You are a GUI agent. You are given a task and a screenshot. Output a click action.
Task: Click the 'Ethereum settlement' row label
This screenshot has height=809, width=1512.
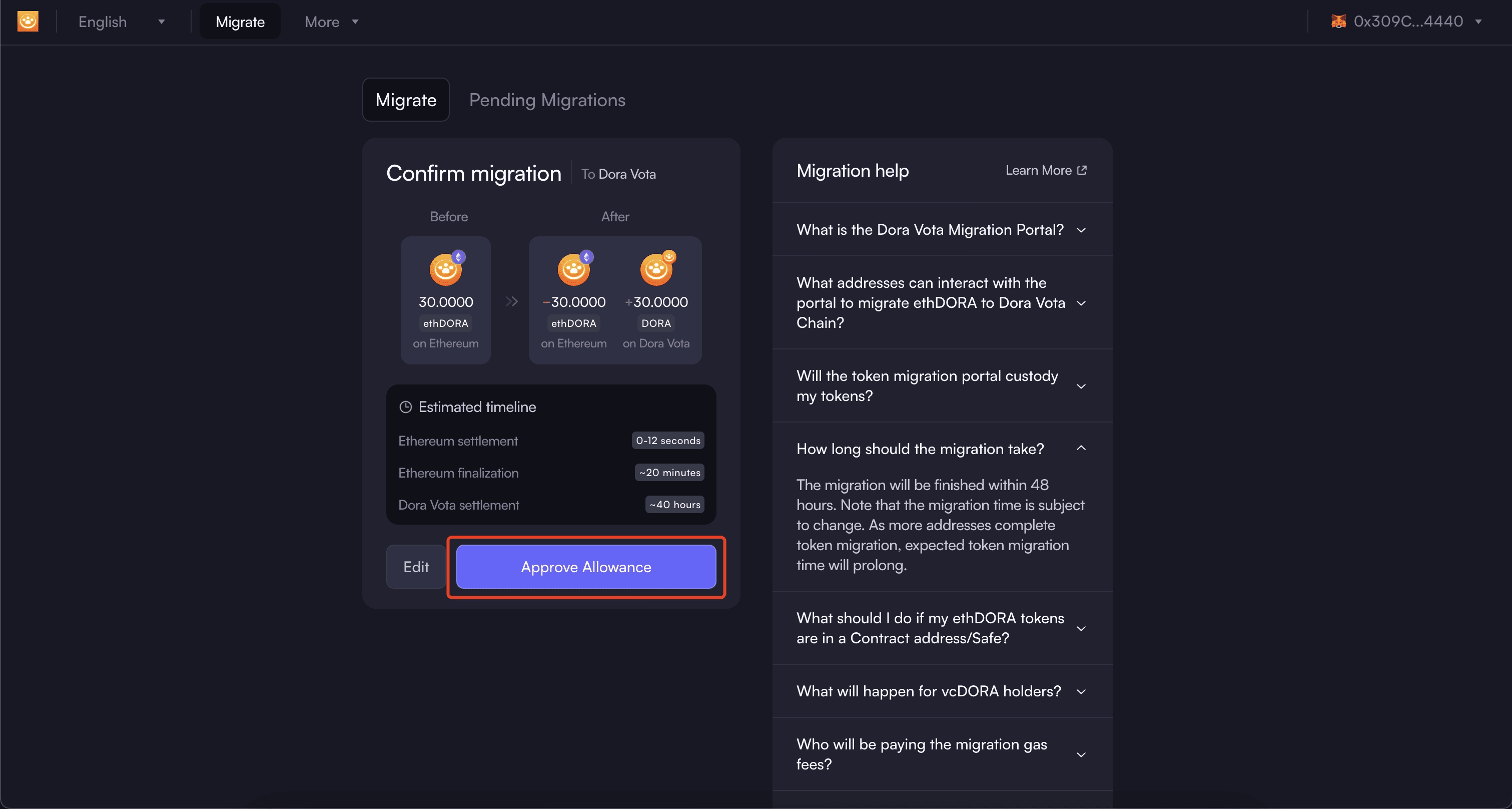pos(458,441)
